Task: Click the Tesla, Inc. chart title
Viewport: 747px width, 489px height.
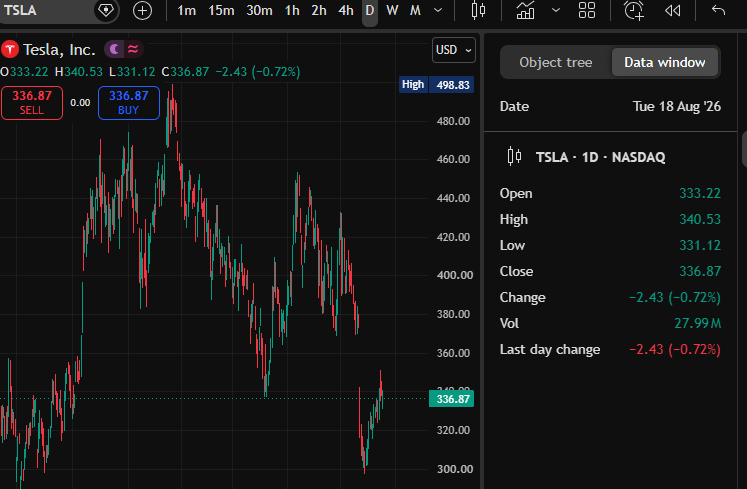Action: [59, 50]
